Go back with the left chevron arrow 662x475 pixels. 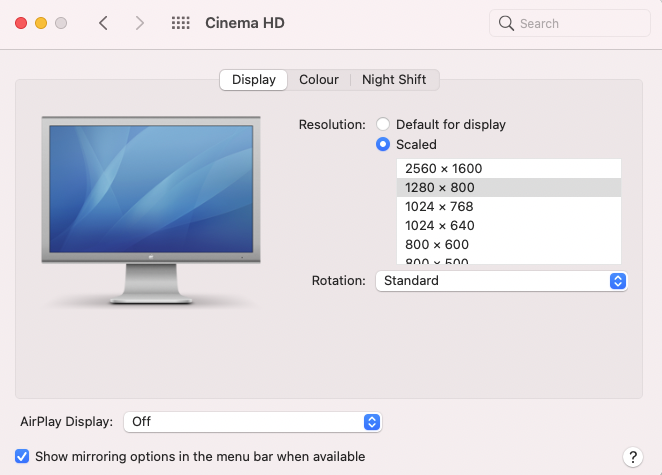(103, 23)
